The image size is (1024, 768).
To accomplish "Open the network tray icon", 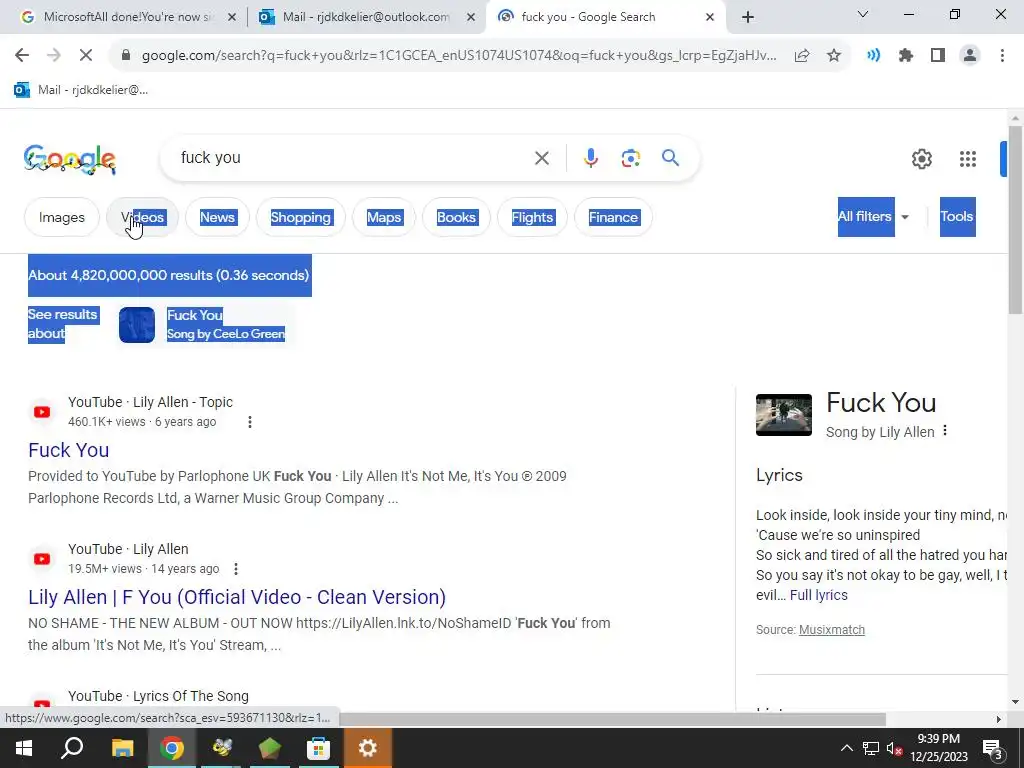I will point(871,748).
